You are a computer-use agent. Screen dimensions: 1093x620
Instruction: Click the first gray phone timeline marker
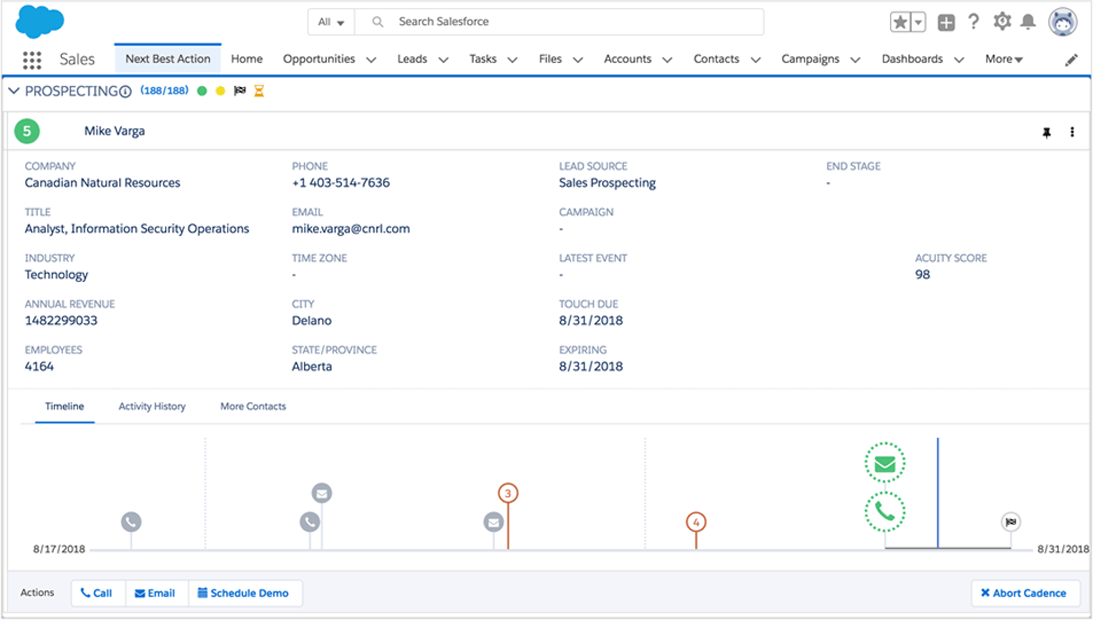[131, 522]
